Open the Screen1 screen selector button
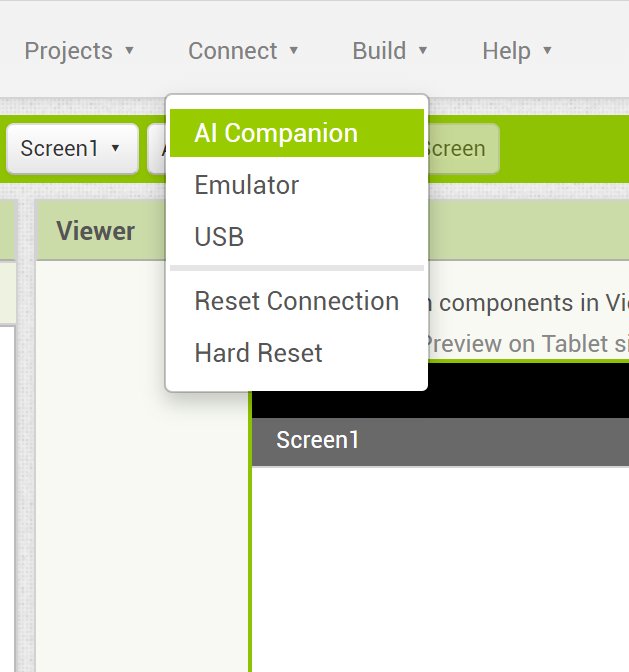629x672 pixels. pyautogui.click(x=72, y=149)
